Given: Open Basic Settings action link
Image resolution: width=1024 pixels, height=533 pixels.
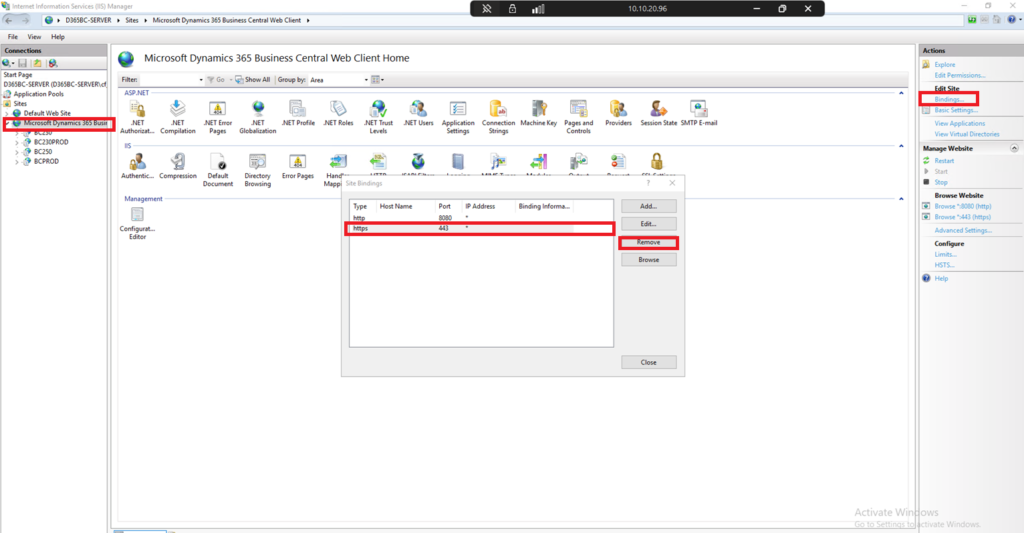Looking at the screenshot, I should [956, 110].
